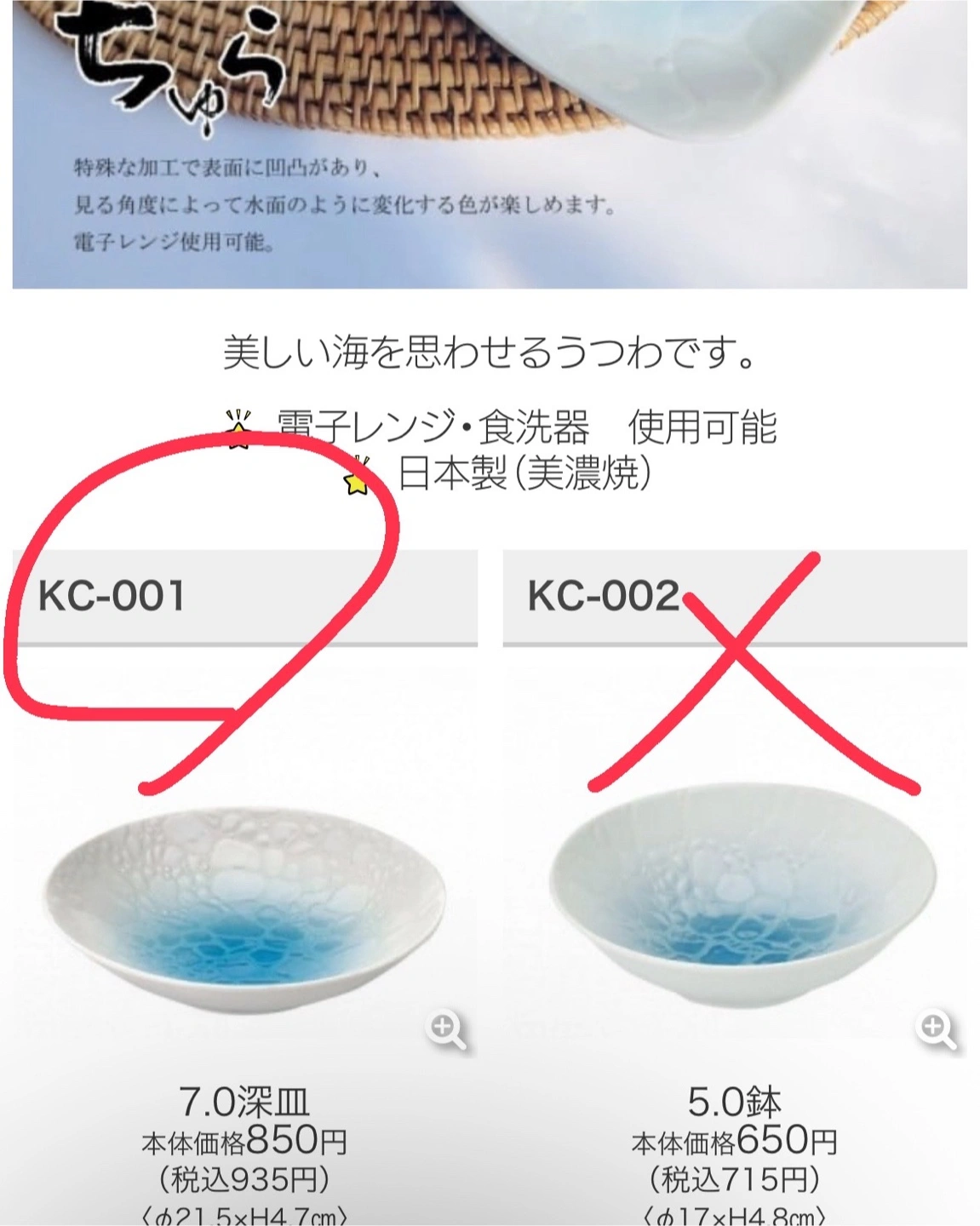Viewport: 980px width, 1226px height.
Task: Click the 美しい海を思わせるうつわです heading
Action: pos(490,352)
